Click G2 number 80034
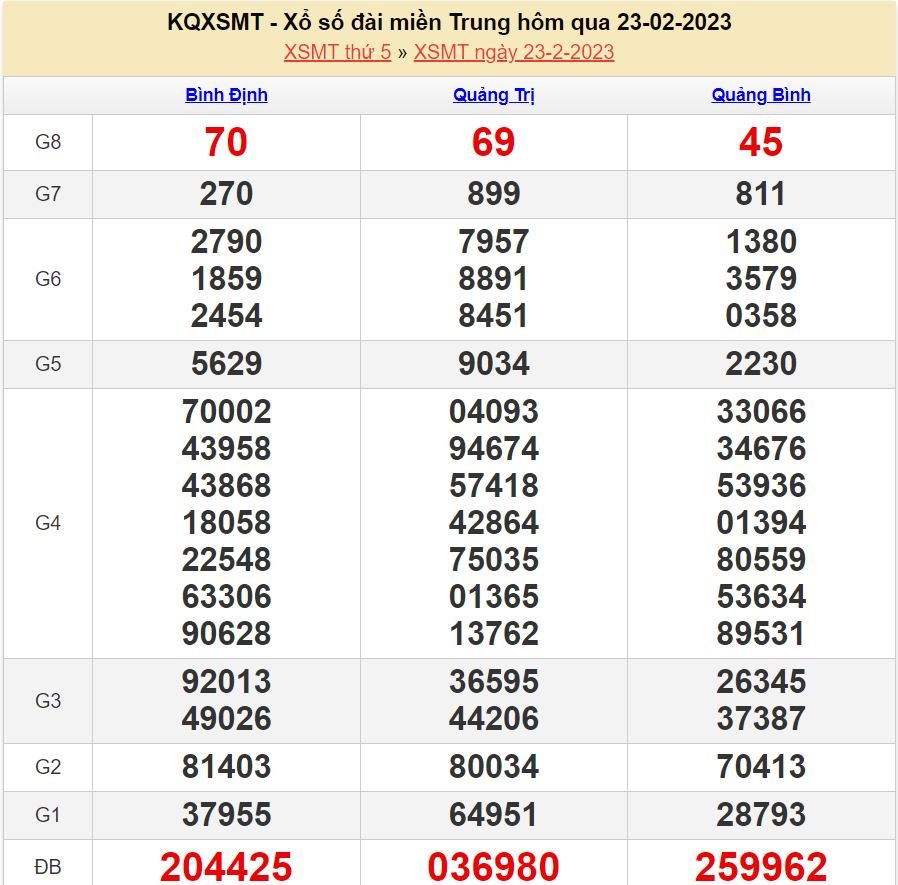 [x=494, y=767]
